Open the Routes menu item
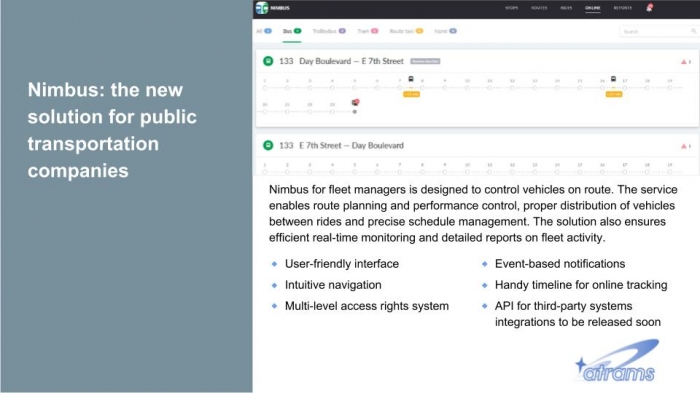Screen dimensions: 700x393 [539, 8]
